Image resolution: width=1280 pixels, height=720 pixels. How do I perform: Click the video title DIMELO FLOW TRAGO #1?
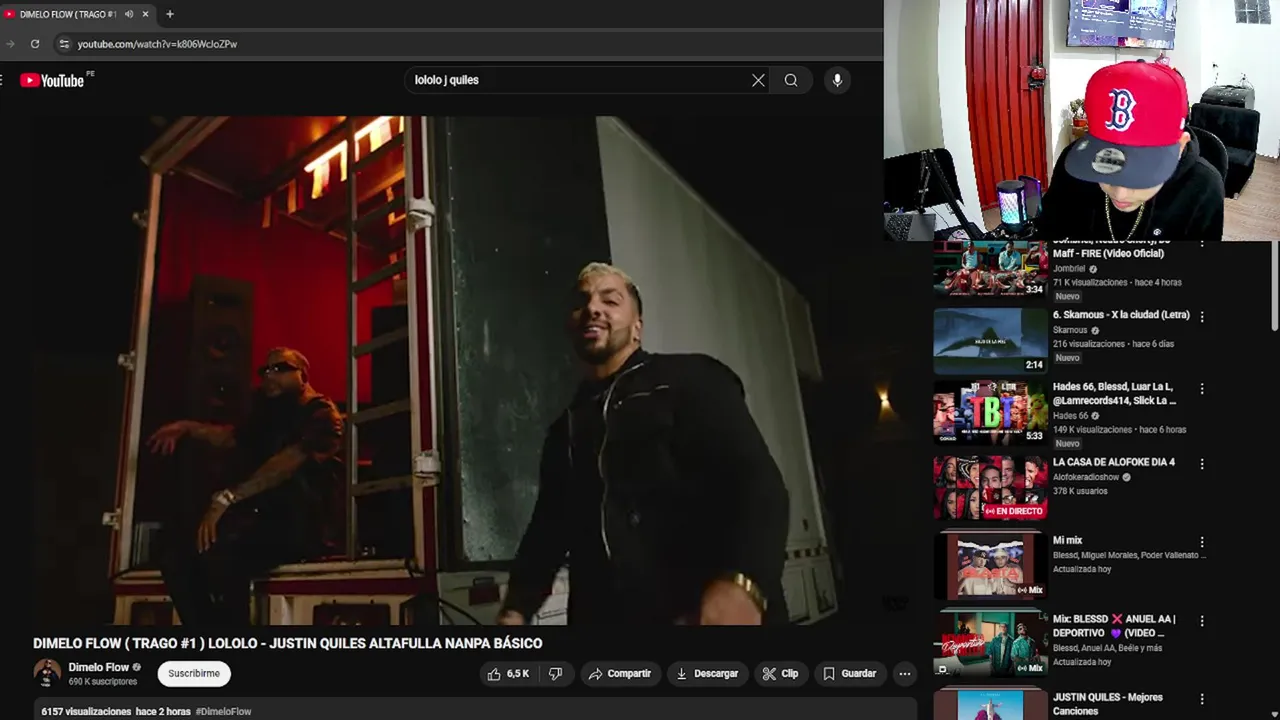tap(288, 644)
